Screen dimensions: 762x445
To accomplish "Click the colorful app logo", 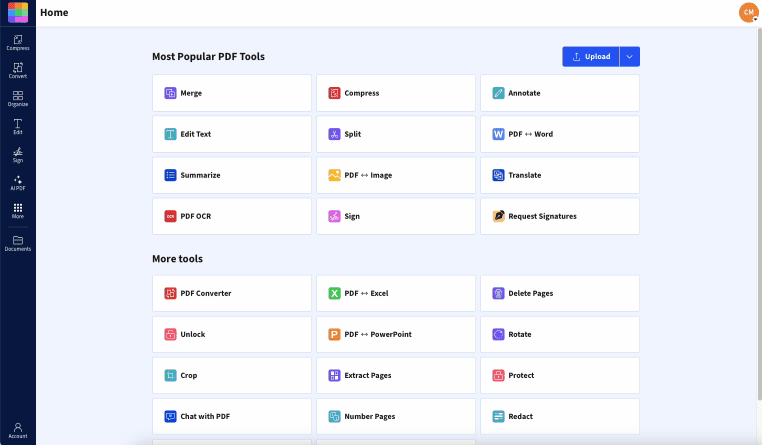I will [18, 12].
